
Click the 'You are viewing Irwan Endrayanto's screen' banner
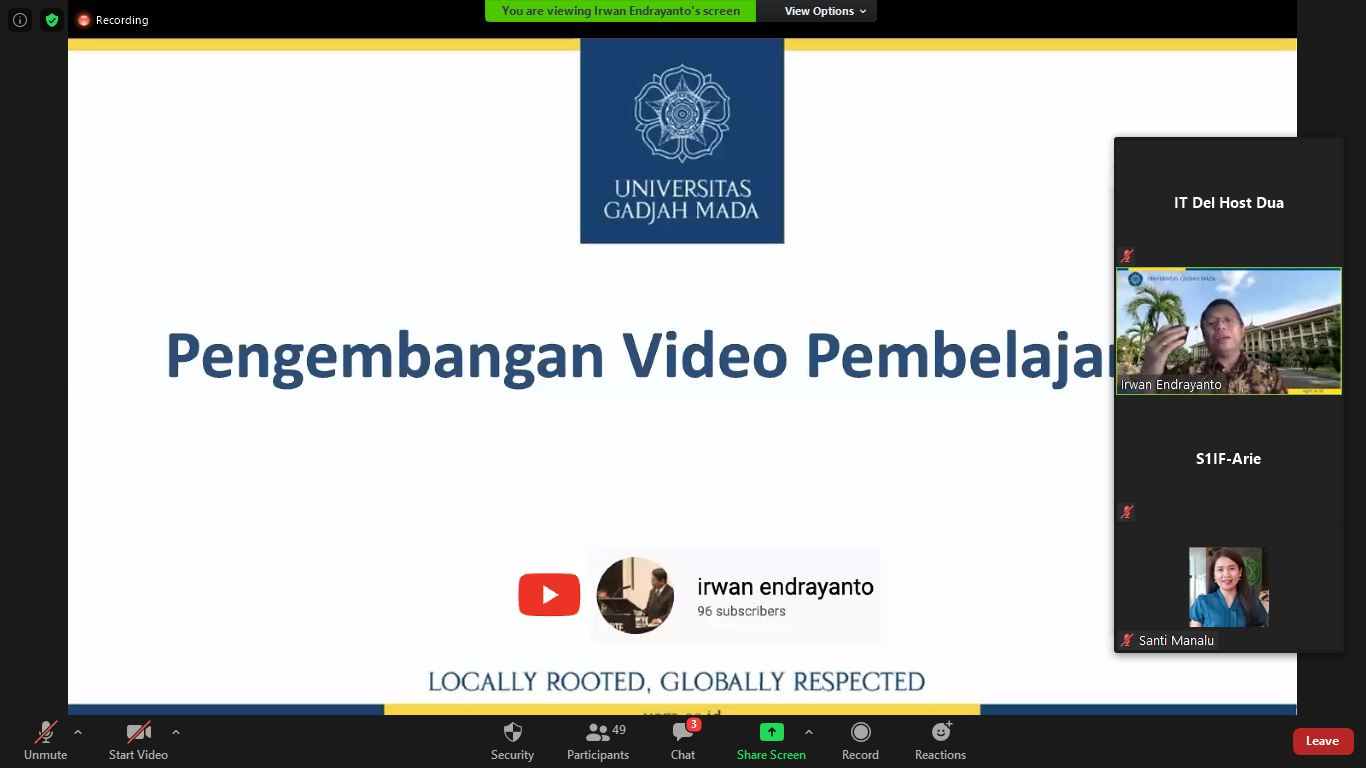621,11
